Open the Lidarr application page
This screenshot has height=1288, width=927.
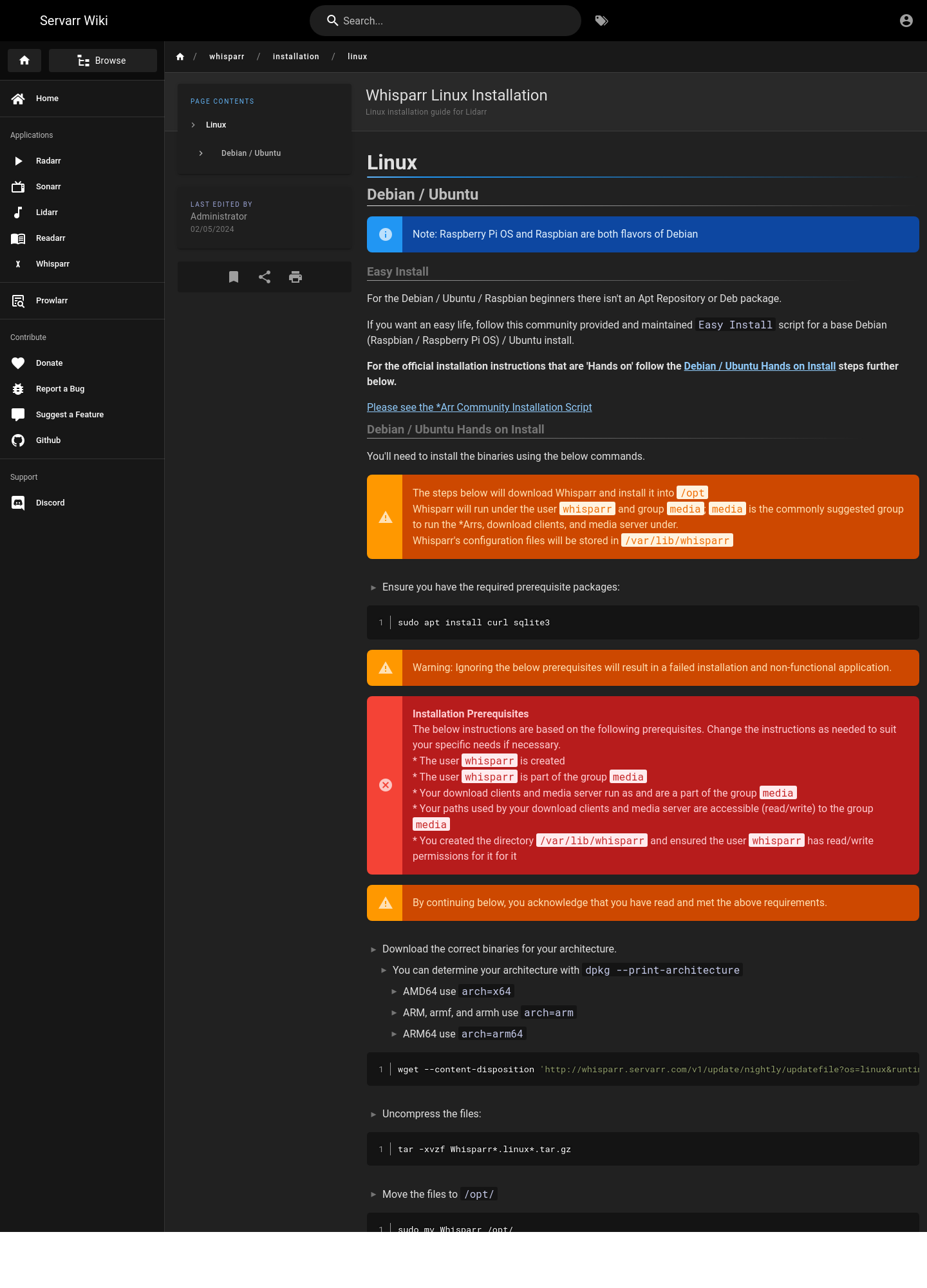(82, 213)
